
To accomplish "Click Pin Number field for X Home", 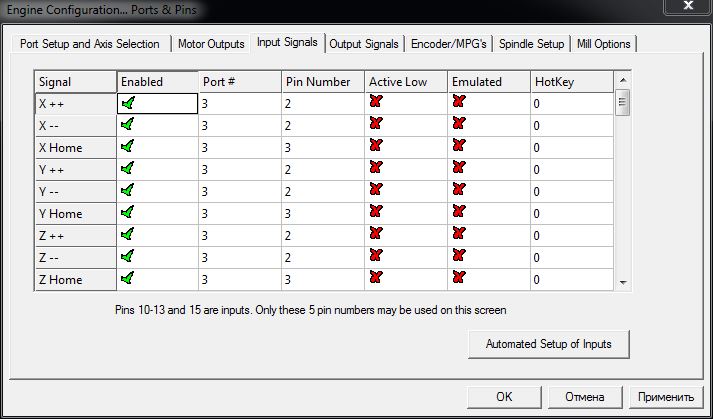I will pyautogui.click(x=321, y=147).
